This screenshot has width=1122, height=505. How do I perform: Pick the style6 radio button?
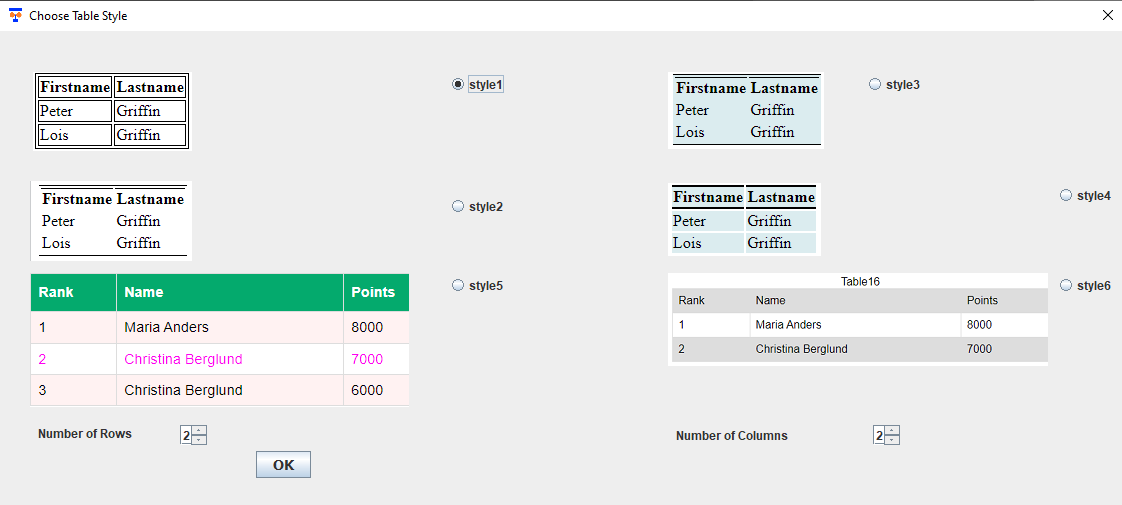pyautogui.click(x=1065, y=285)
